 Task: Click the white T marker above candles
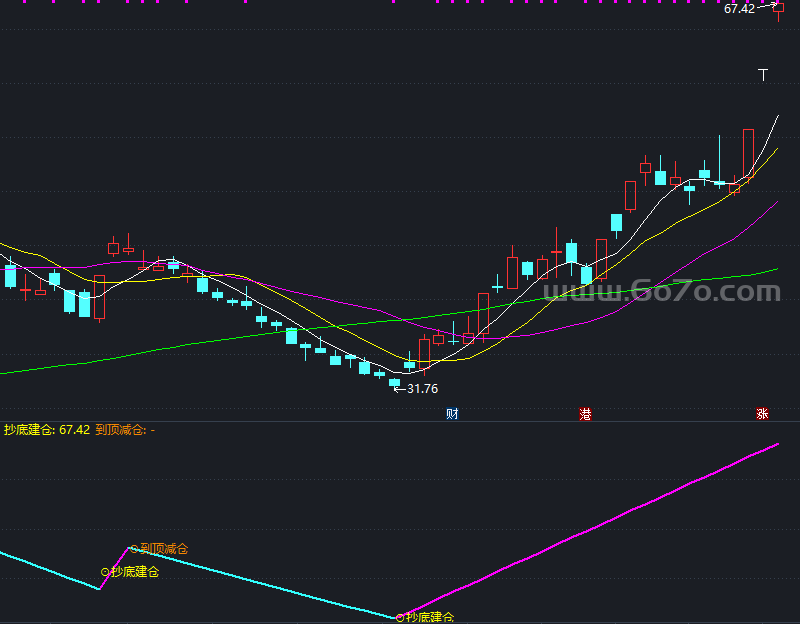763,75
